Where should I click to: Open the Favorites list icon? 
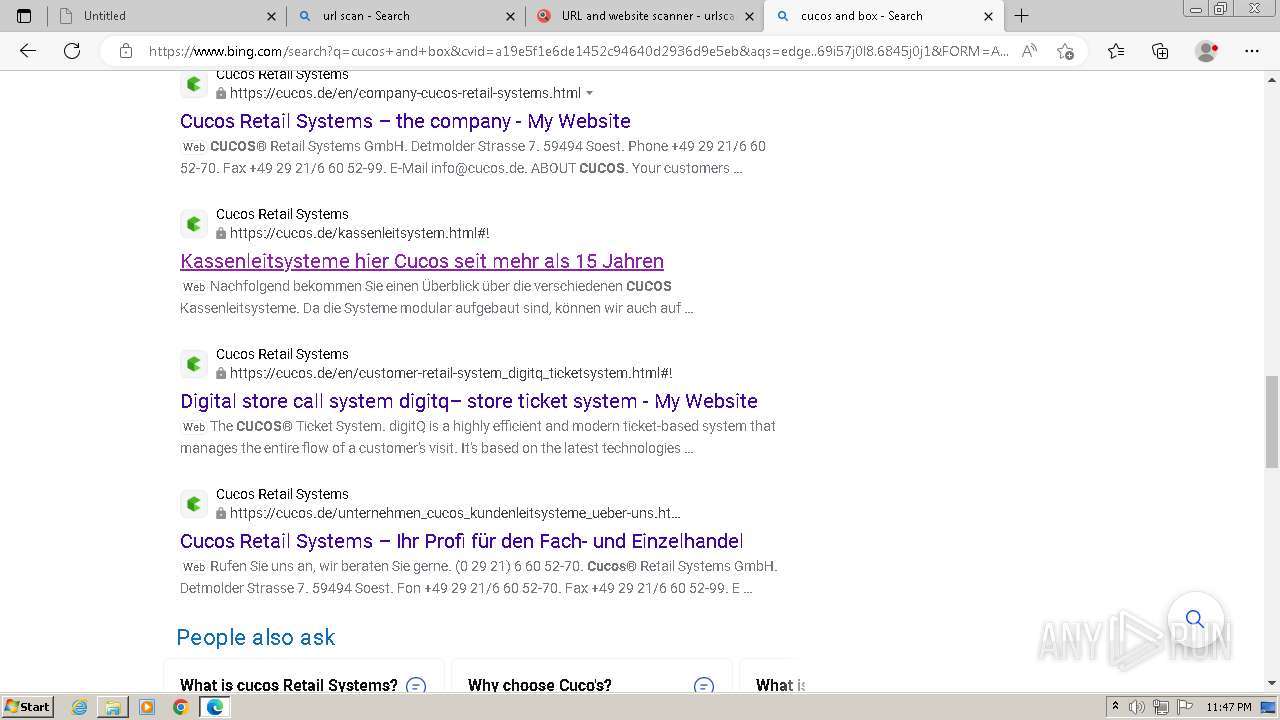[1116, 51]
